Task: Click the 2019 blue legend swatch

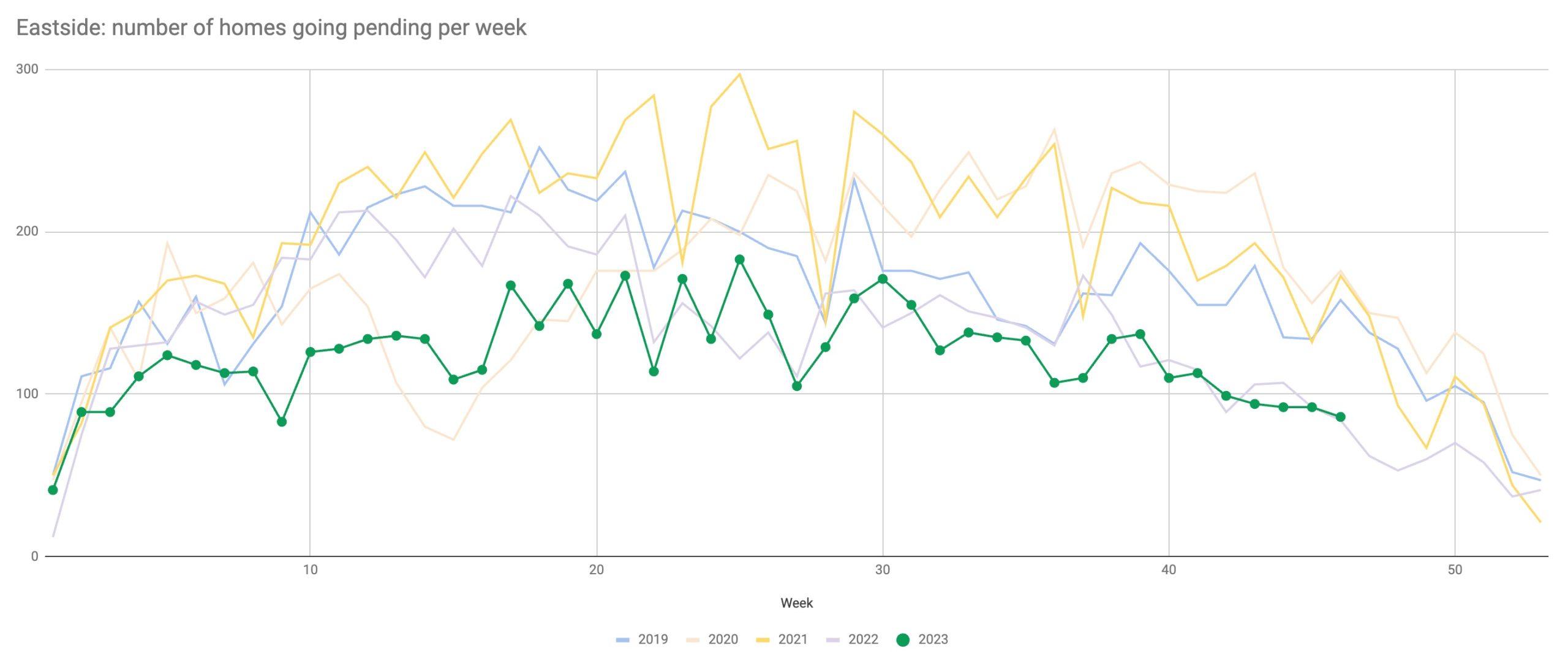Action: click(x=622, y=640)
